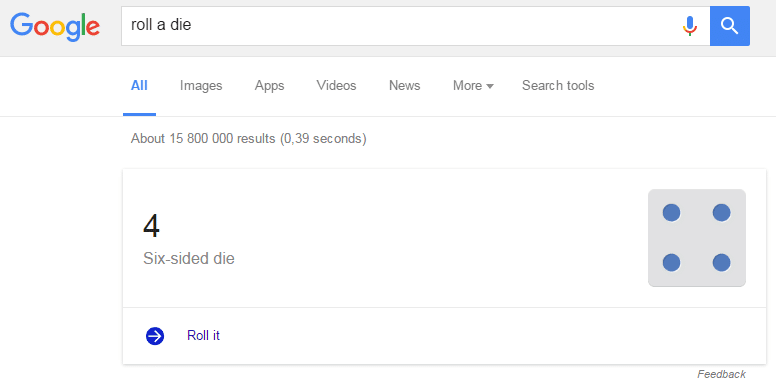Open the More dropdown arrow

[490, 86]
